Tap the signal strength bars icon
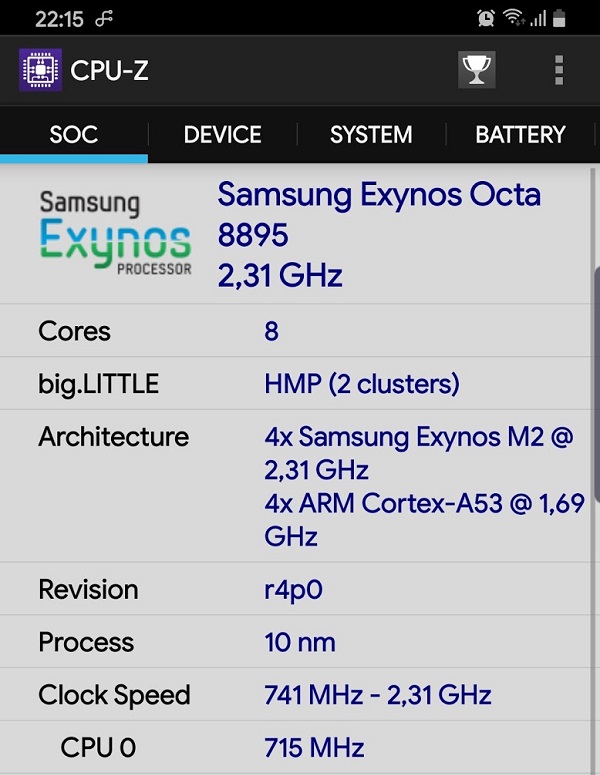The height and width of the screenshot is (775, 600). pos(538,18)
